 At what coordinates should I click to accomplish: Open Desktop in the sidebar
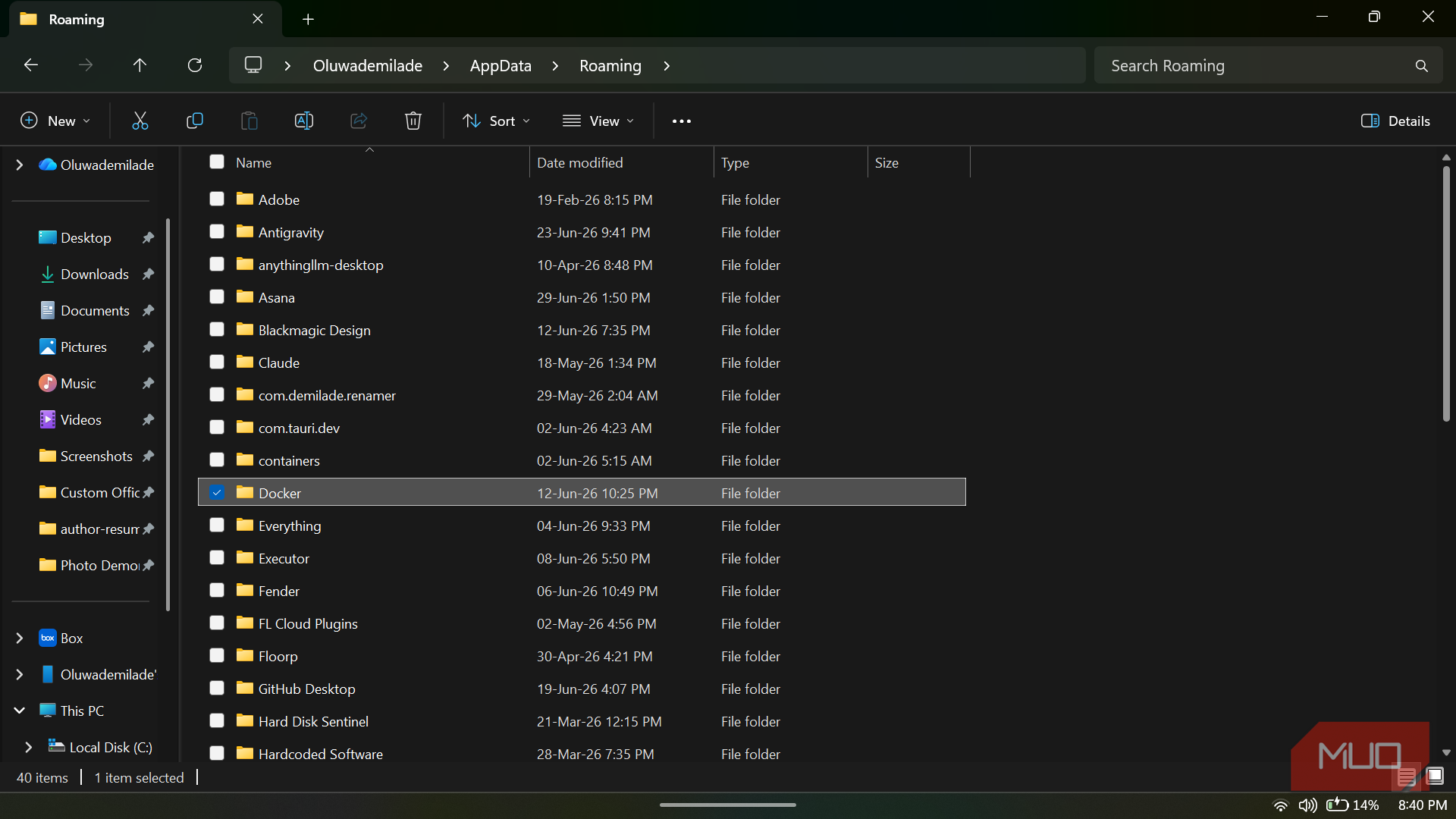86,237
